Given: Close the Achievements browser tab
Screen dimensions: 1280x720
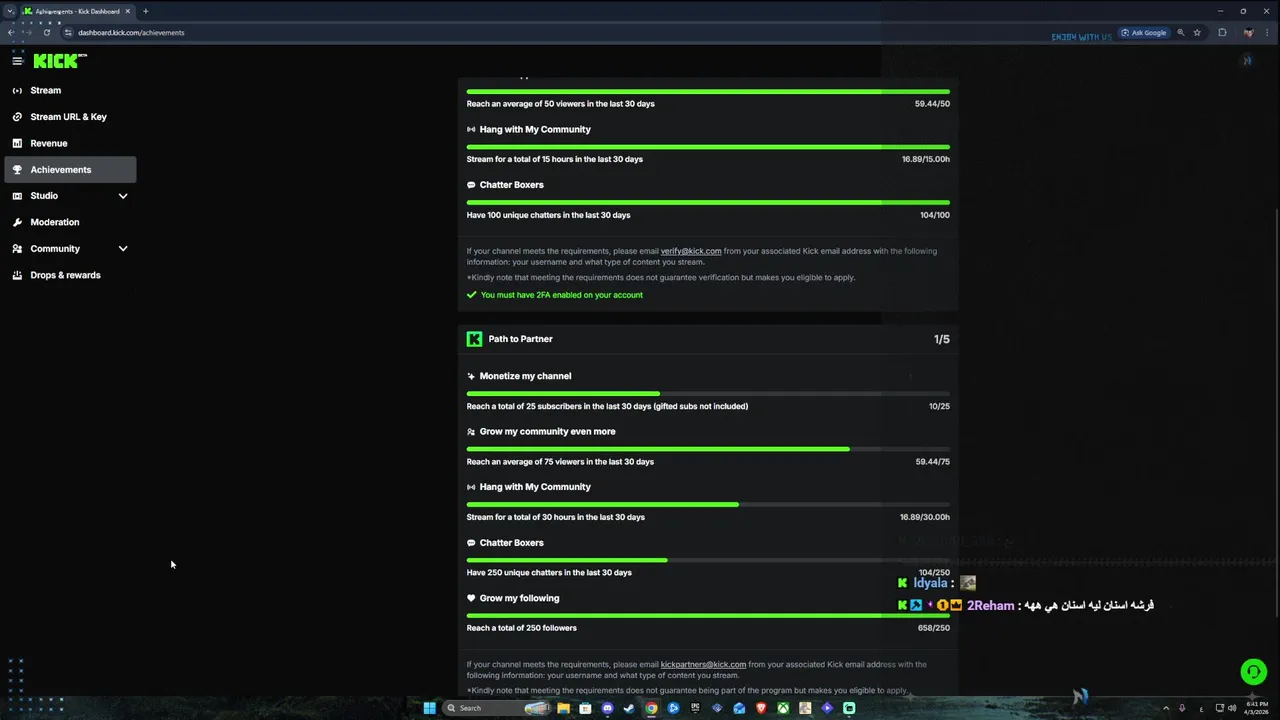Looking at the screenshot, I should point(128,11).
